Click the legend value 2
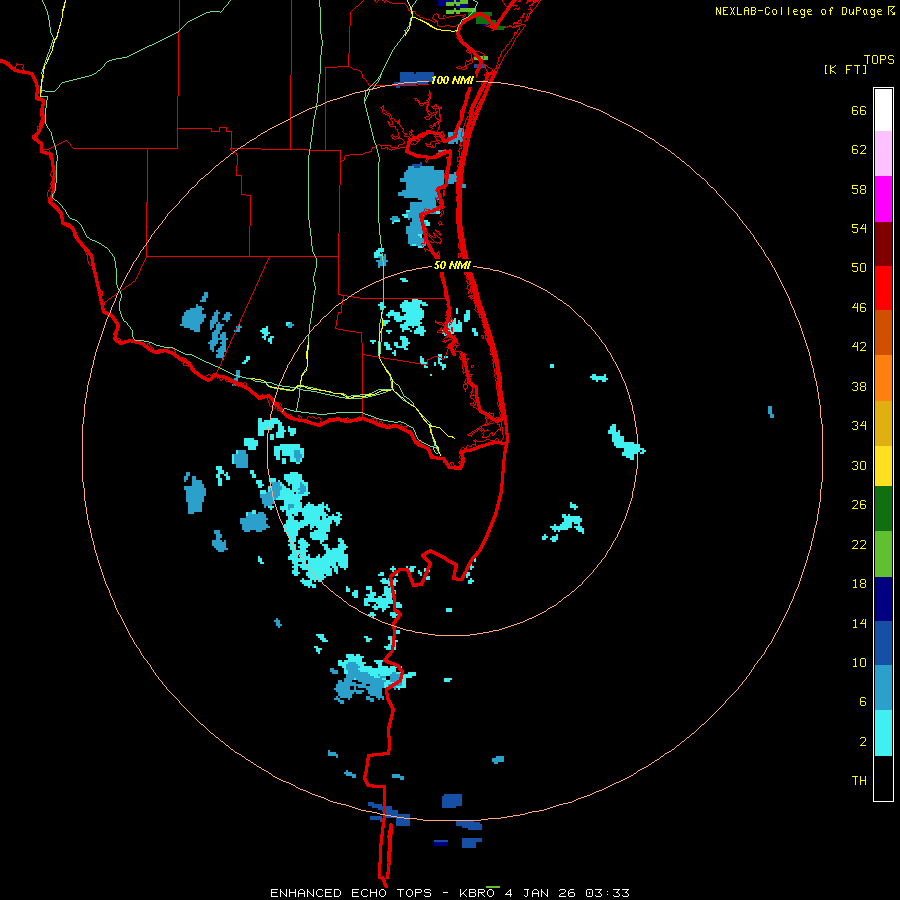The image size is (900, 900). coord(863,742)
